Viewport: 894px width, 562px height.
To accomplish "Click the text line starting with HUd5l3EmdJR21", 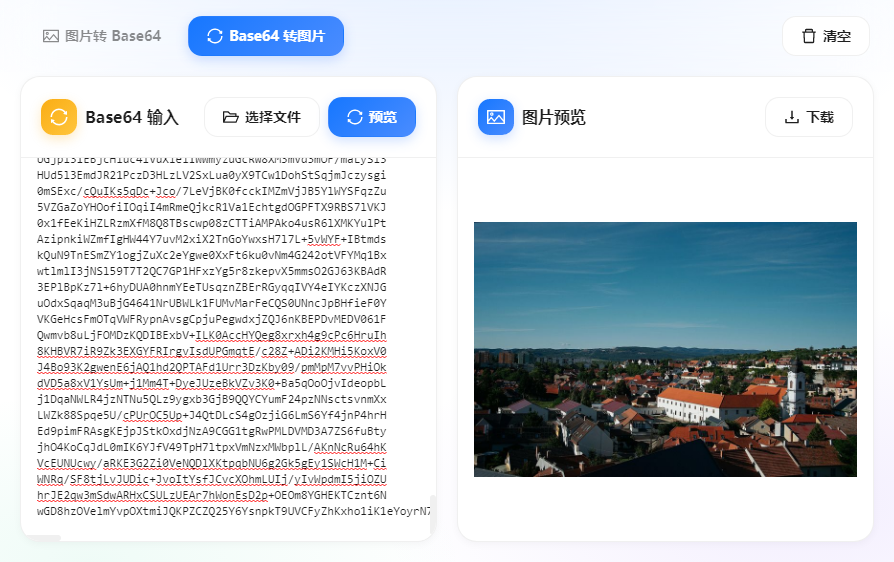I will coord(212,175).
